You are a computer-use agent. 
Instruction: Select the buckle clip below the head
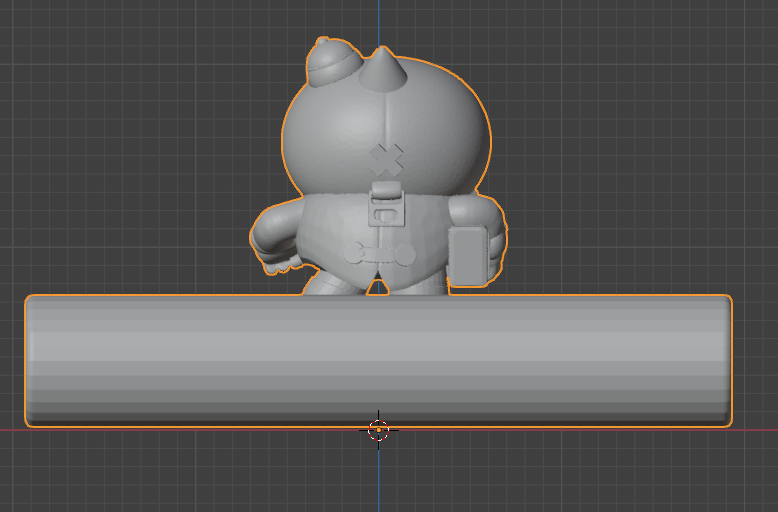tap(384, 207)
